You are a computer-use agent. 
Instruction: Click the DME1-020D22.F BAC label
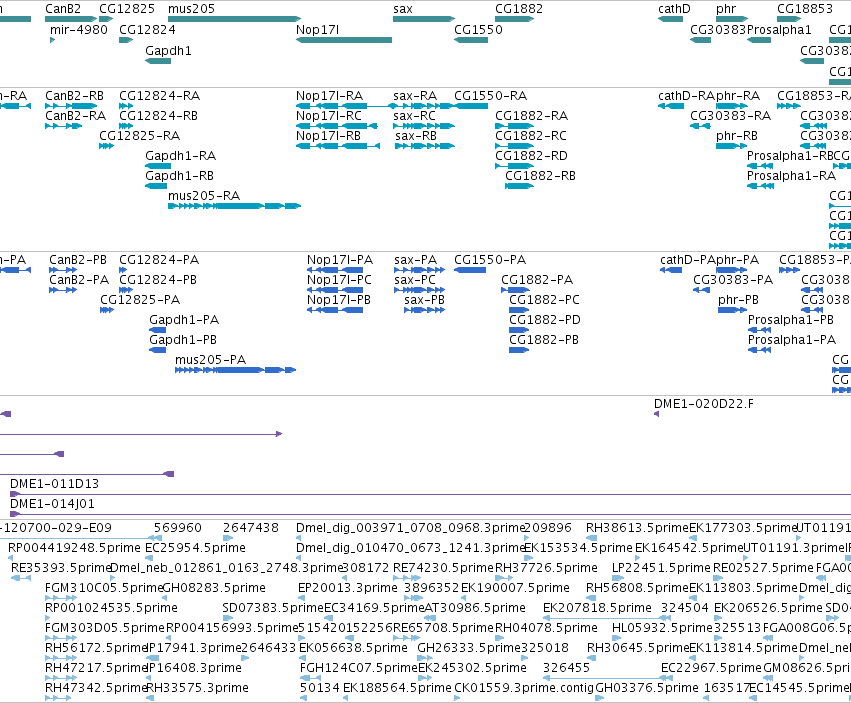pyautogui.click(x=704, y=404)
